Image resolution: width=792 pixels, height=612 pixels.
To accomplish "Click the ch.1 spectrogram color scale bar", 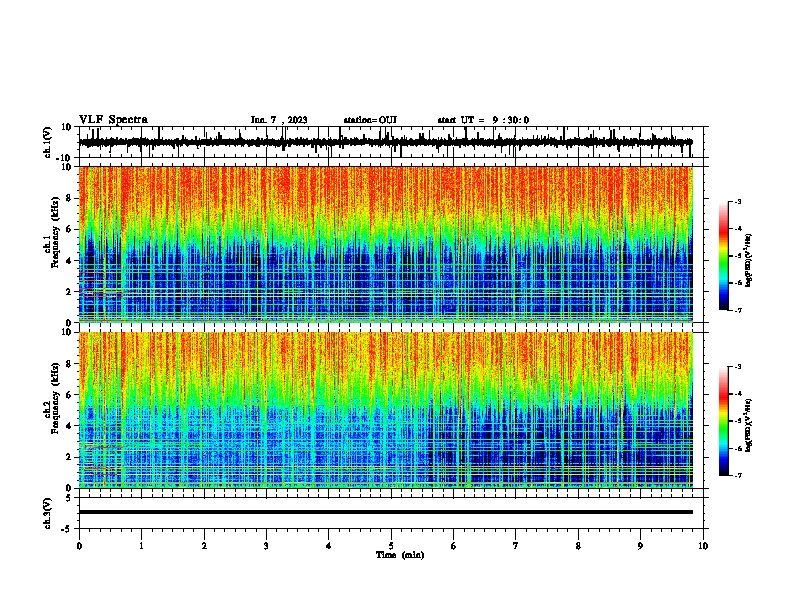I will (x=724, y=256).
